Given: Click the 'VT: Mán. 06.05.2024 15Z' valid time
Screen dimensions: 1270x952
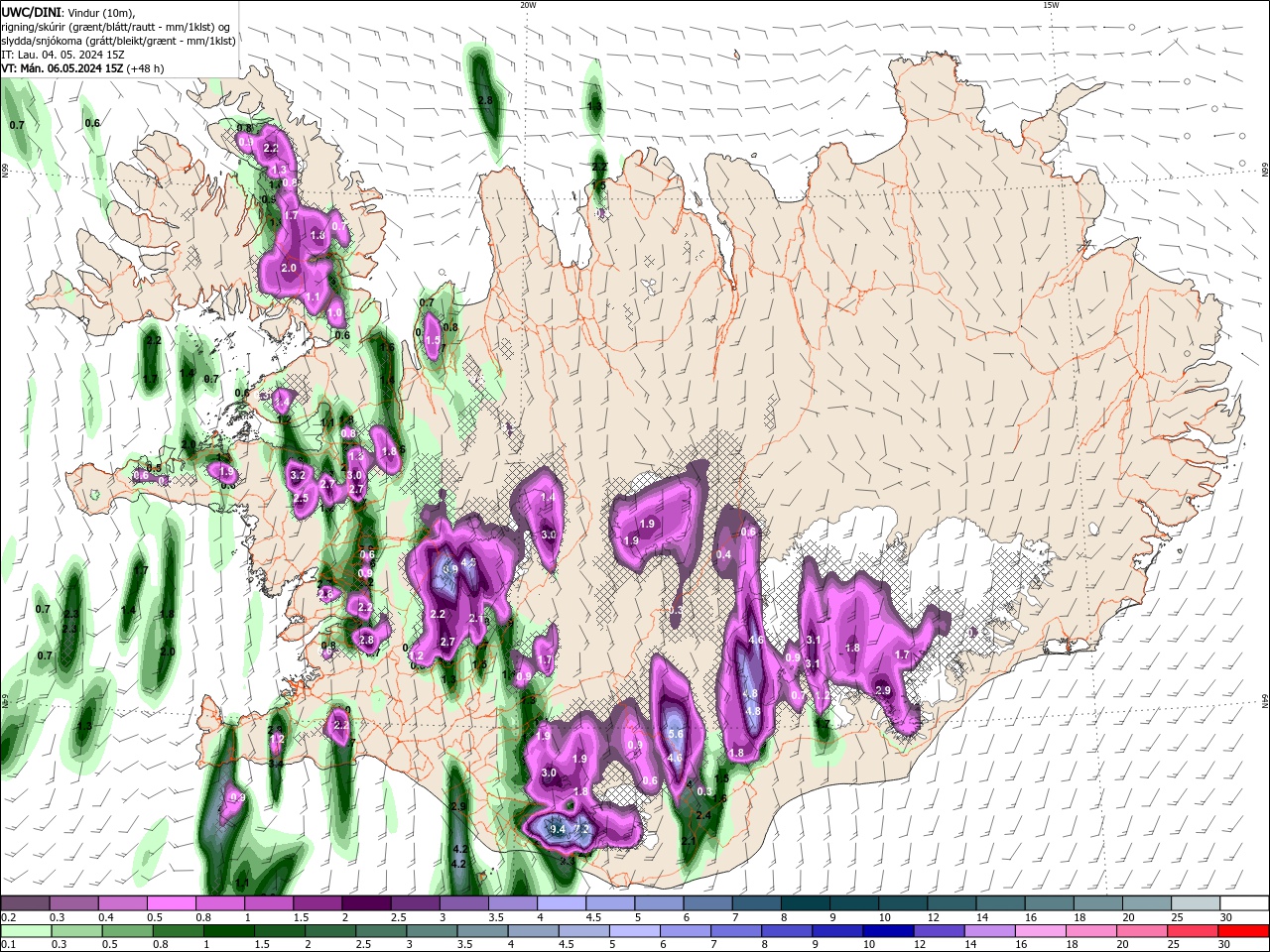Looking at the screenshot, I should (x=63, y=68).
